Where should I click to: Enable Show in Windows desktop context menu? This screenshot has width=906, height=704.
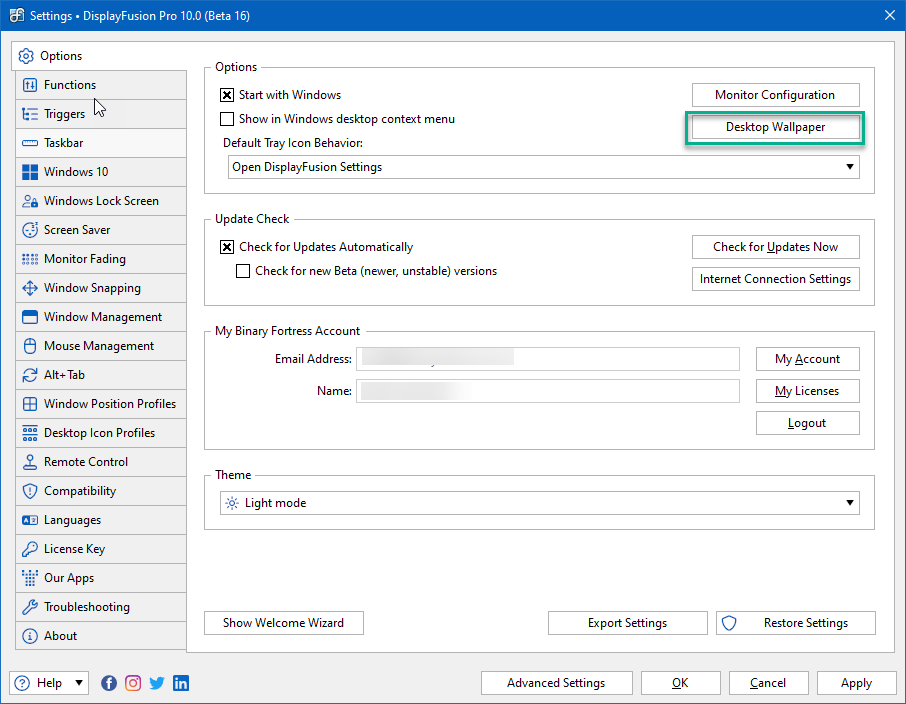pos(227,119)
